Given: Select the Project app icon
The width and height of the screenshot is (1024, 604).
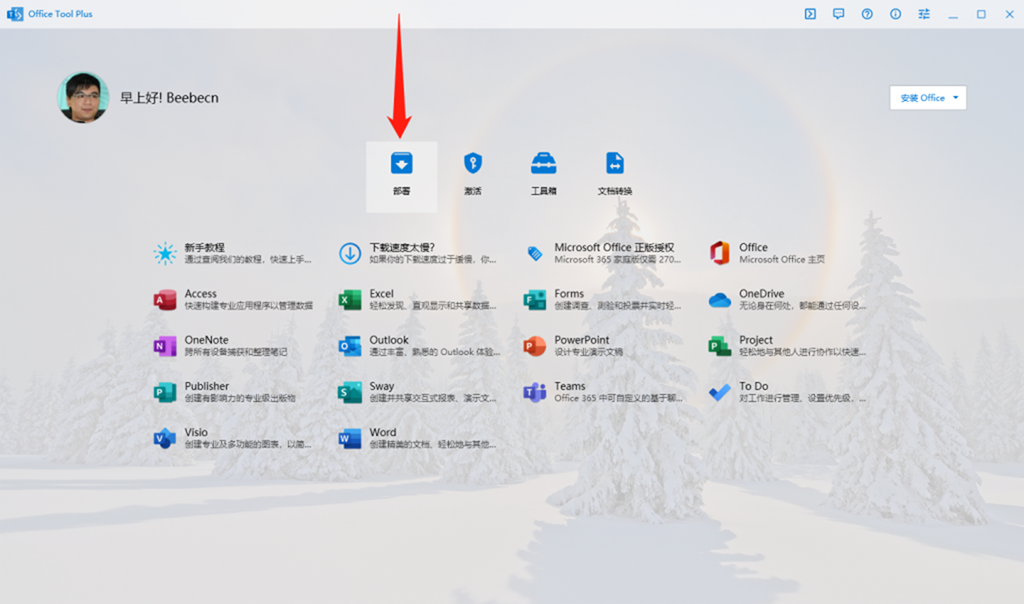Looking at the screenshot, I should (720, 346).
